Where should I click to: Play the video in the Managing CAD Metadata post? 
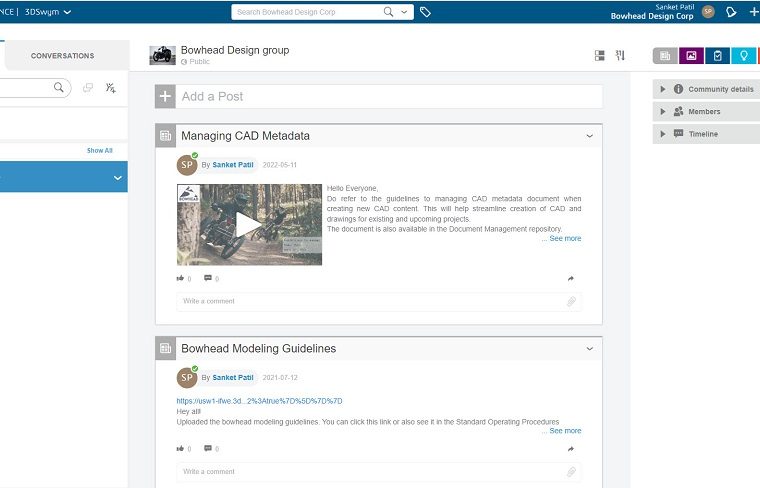pyautogui.click(x=249, y=225)
